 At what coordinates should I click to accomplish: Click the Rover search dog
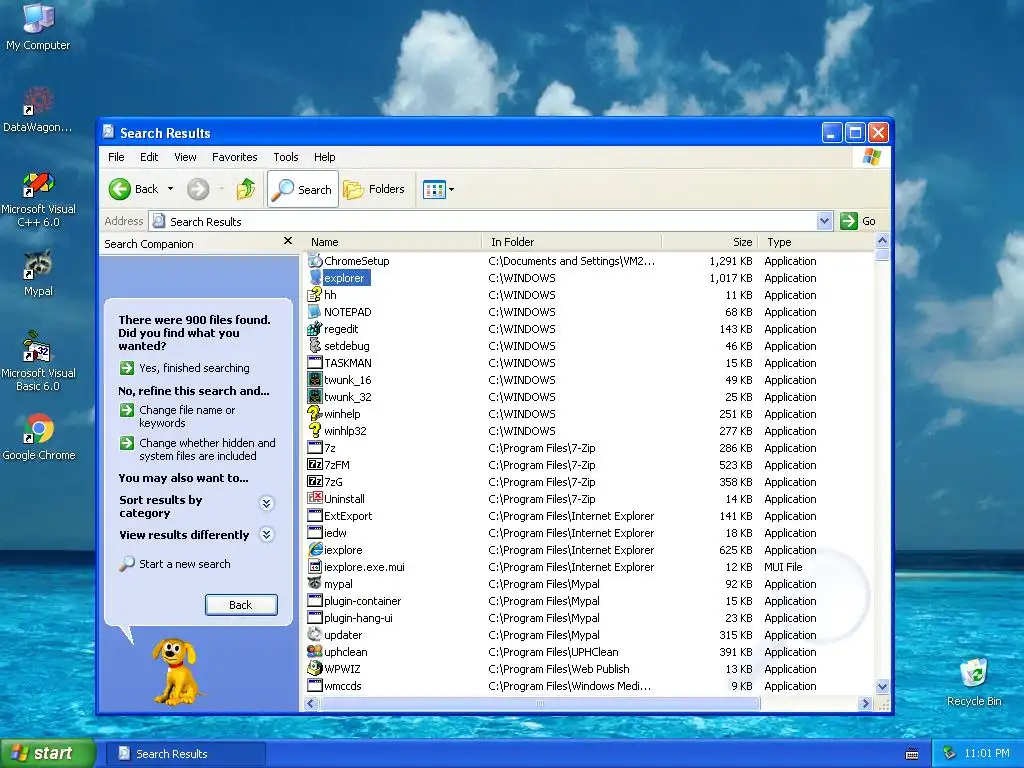(x=175, y=671)
